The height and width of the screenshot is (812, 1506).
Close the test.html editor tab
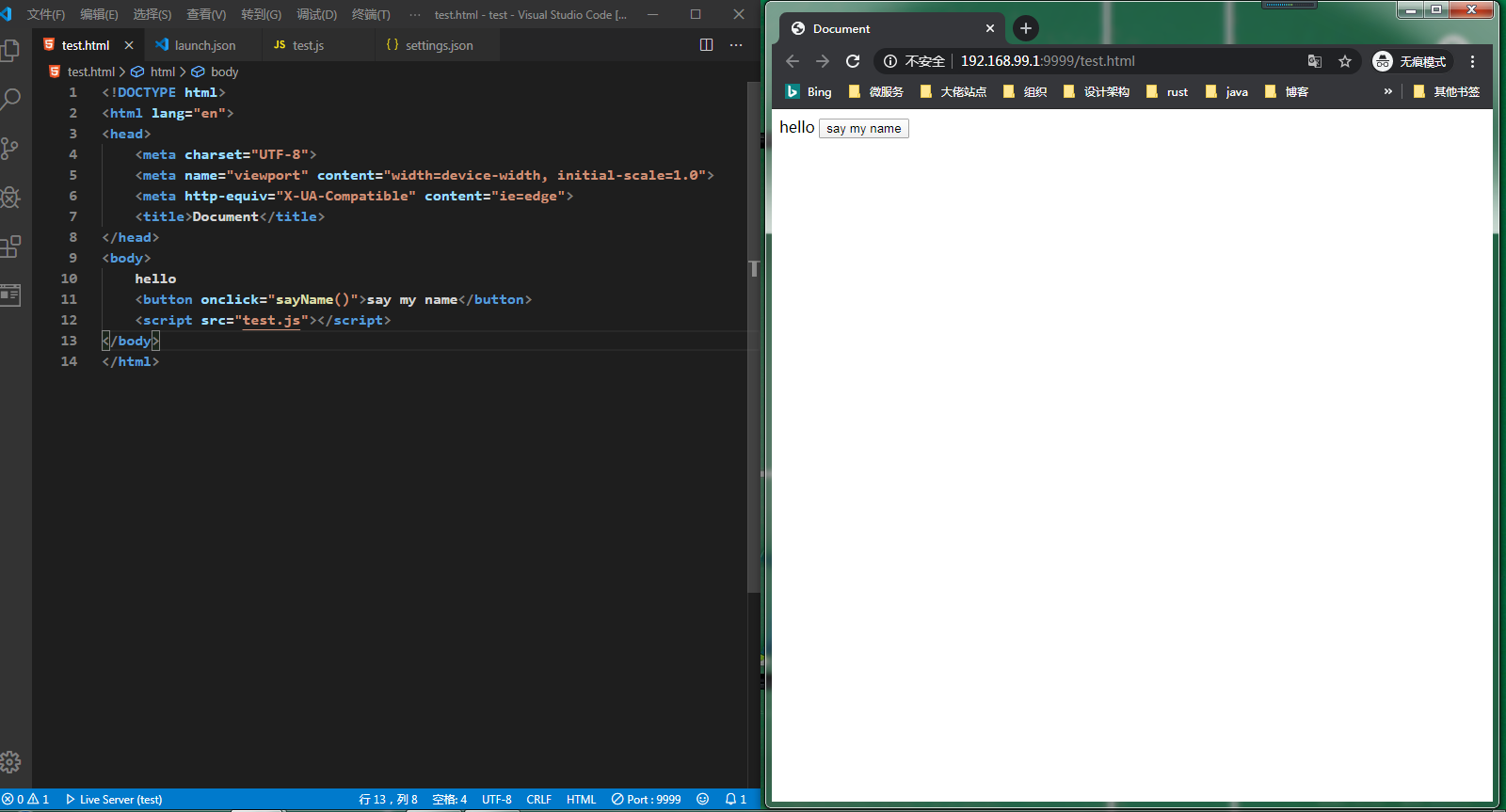pos(129,45)
